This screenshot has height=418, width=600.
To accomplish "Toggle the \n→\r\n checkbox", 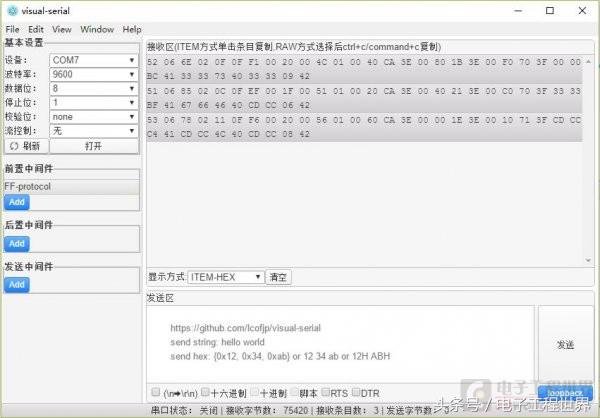I will [x=155, y=392].
